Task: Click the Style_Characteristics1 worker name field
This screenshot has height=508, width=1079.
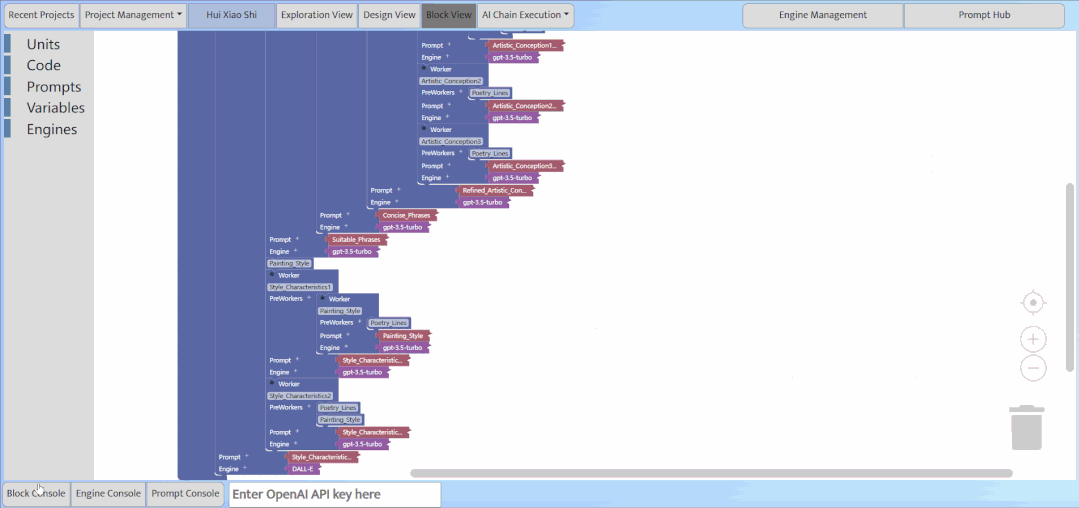Action: [x=301, y=286]
